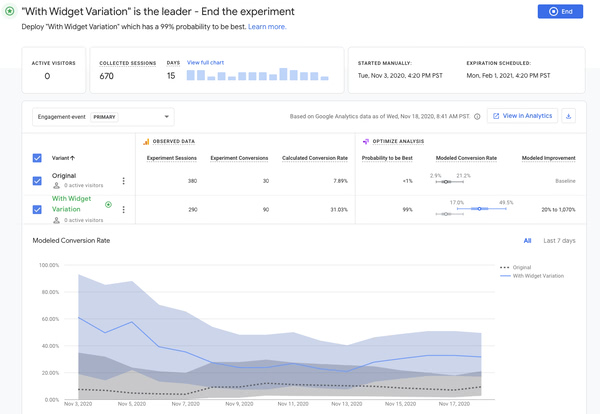Click Probability to be Best column header
The image size is (600, 414).
tap(387, 158)
